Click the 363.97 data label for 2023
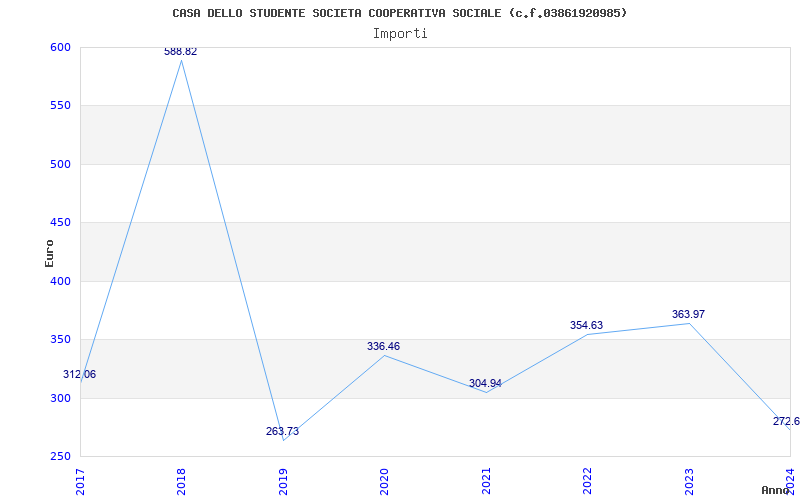800x500 pixels. 688,314
